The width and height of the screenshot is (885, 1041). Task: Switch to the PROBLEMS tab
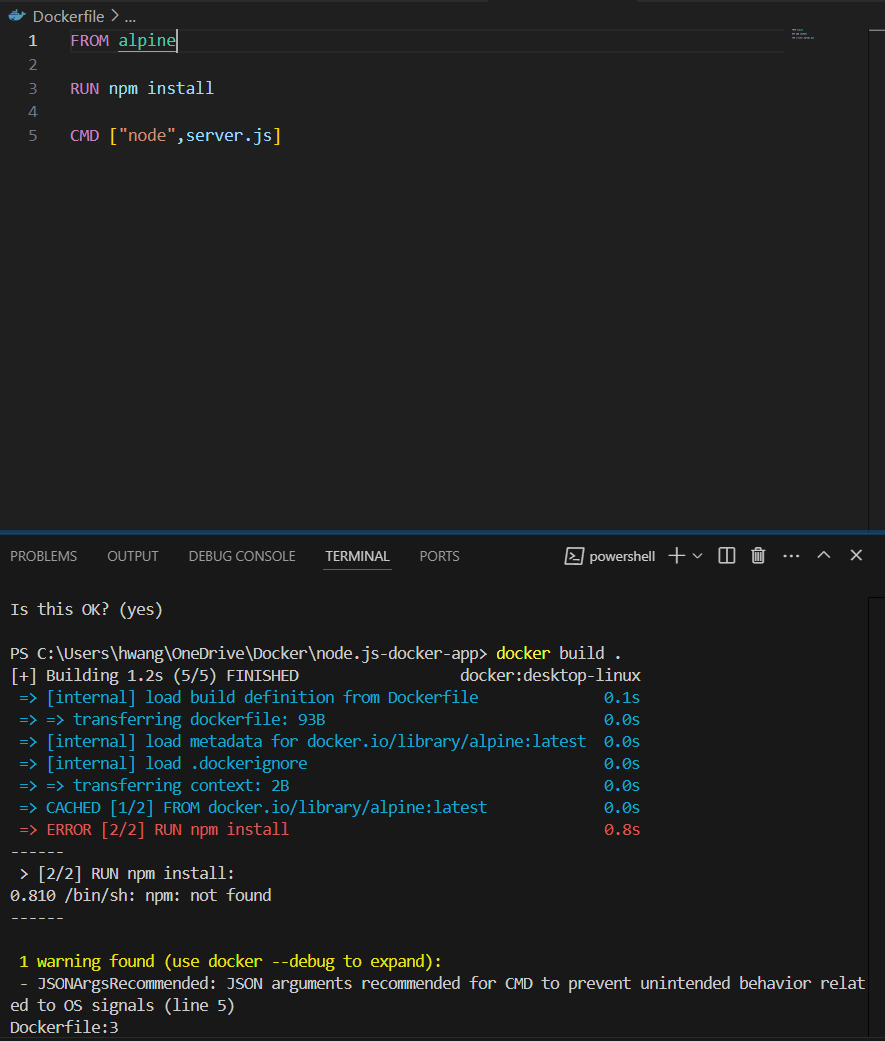pyautogui.click(x=43, y=556)
